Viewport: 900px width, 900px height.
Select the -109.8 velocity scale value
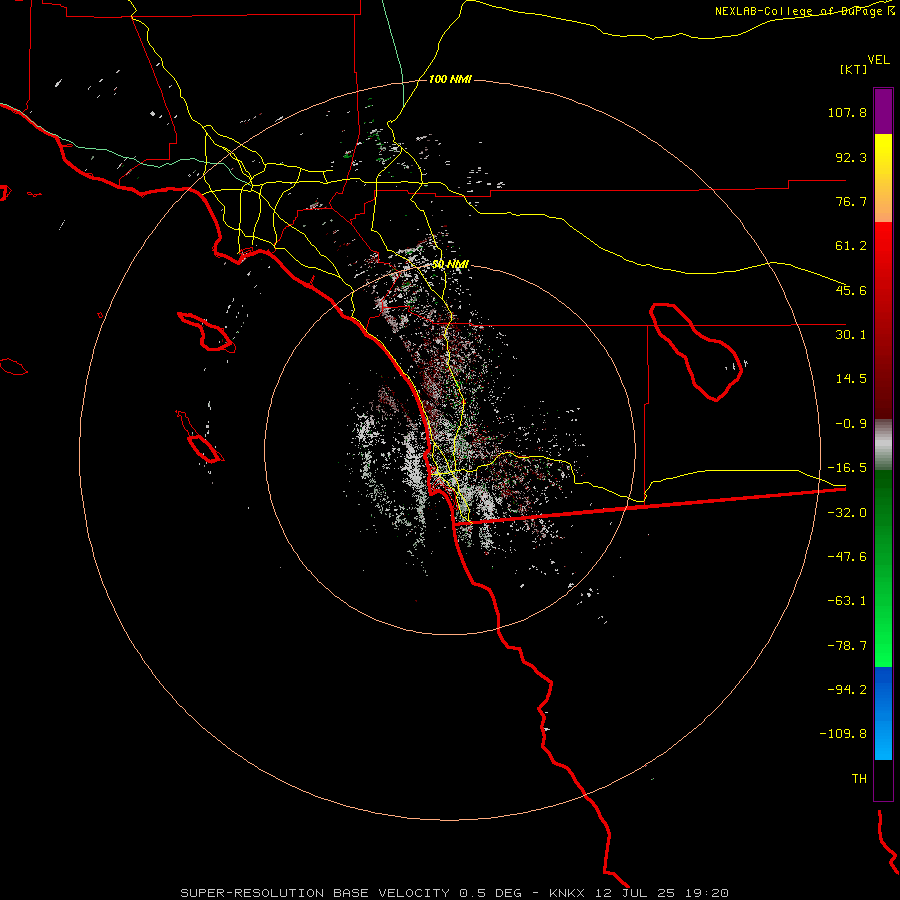point(843,734)
